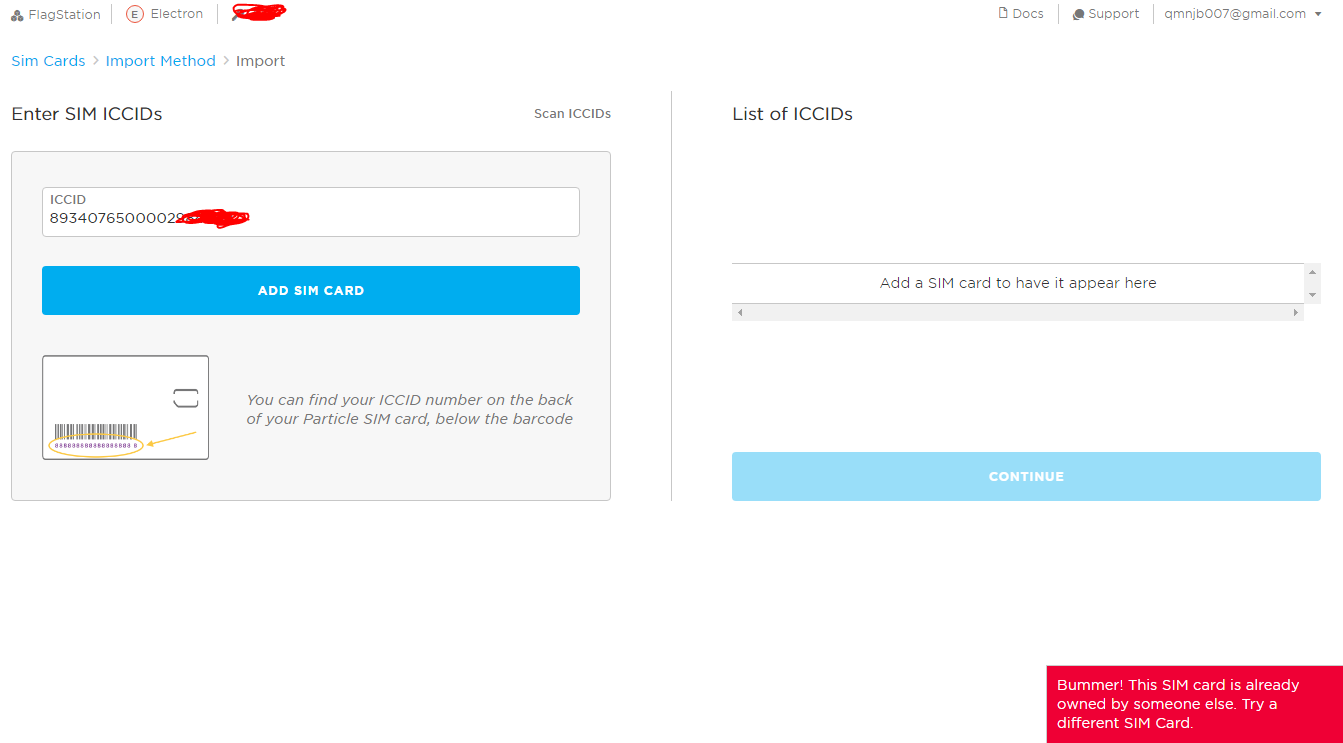Open the Docs page icon
Viewport: 1343px width, 743px height.
pos(1003,14)
